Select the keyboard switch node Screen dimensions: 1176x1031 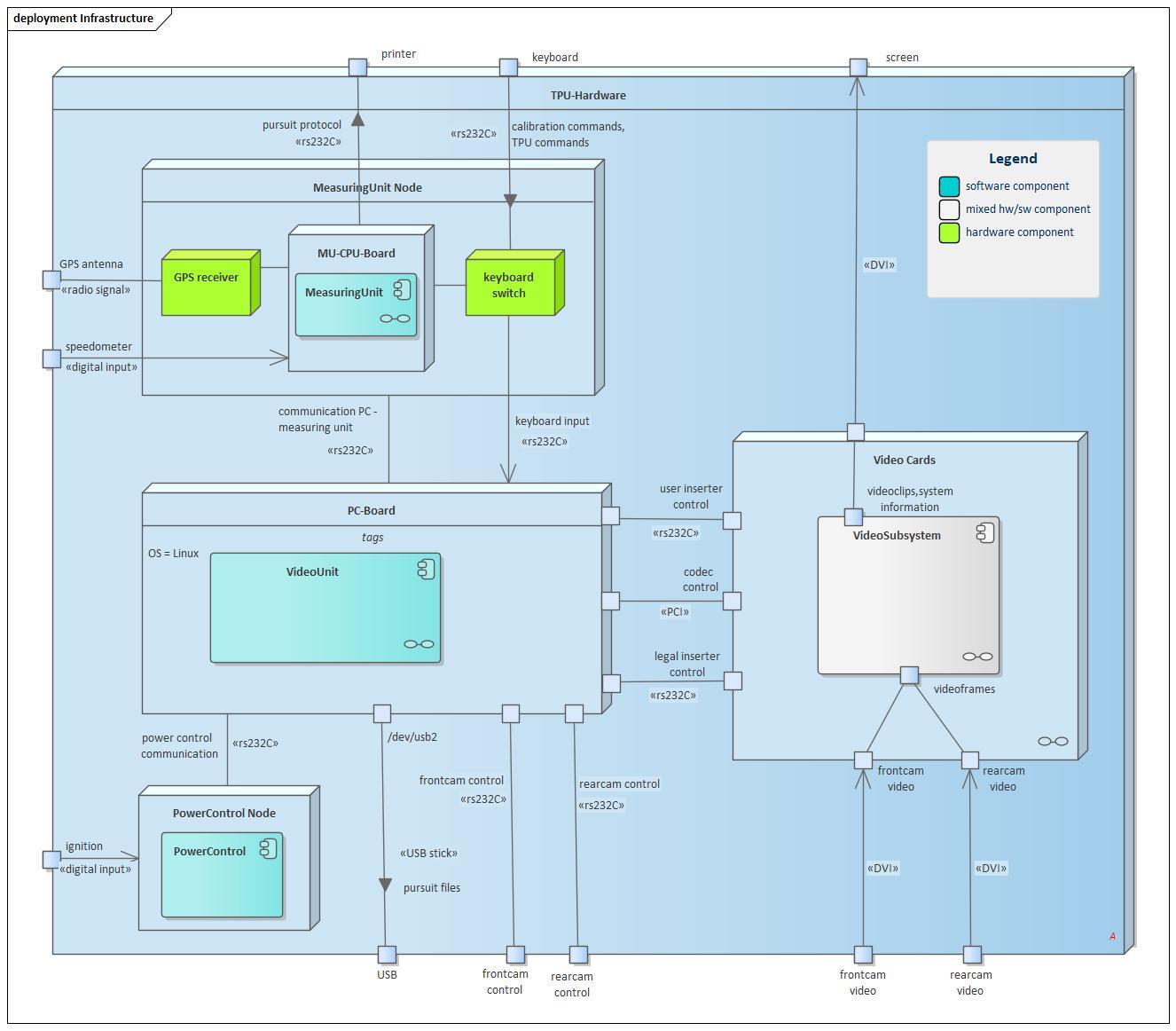(x=514, y=282)
